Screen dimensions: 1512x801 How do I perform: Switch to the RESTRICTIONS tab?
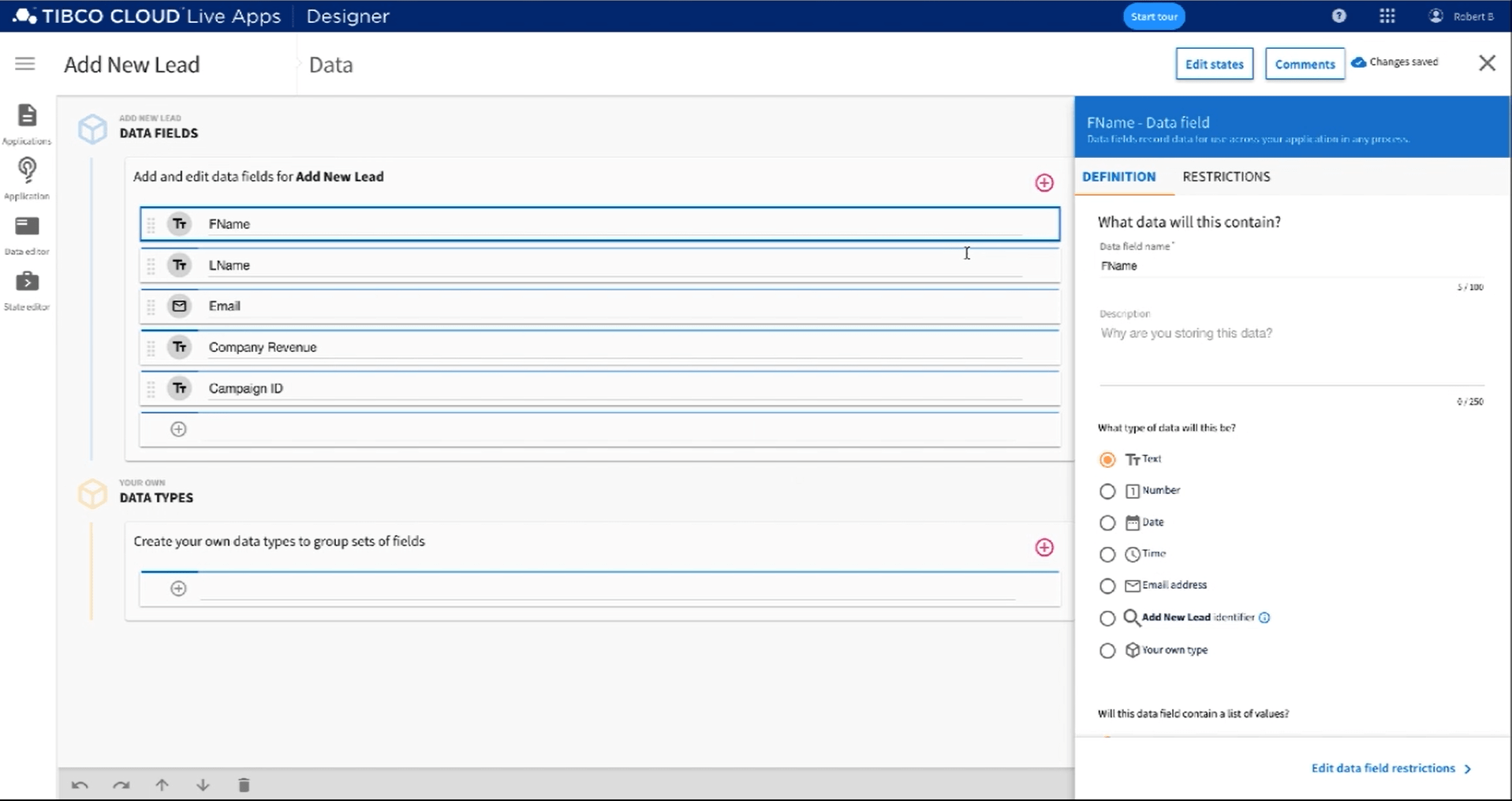(x=1226, y=177)
